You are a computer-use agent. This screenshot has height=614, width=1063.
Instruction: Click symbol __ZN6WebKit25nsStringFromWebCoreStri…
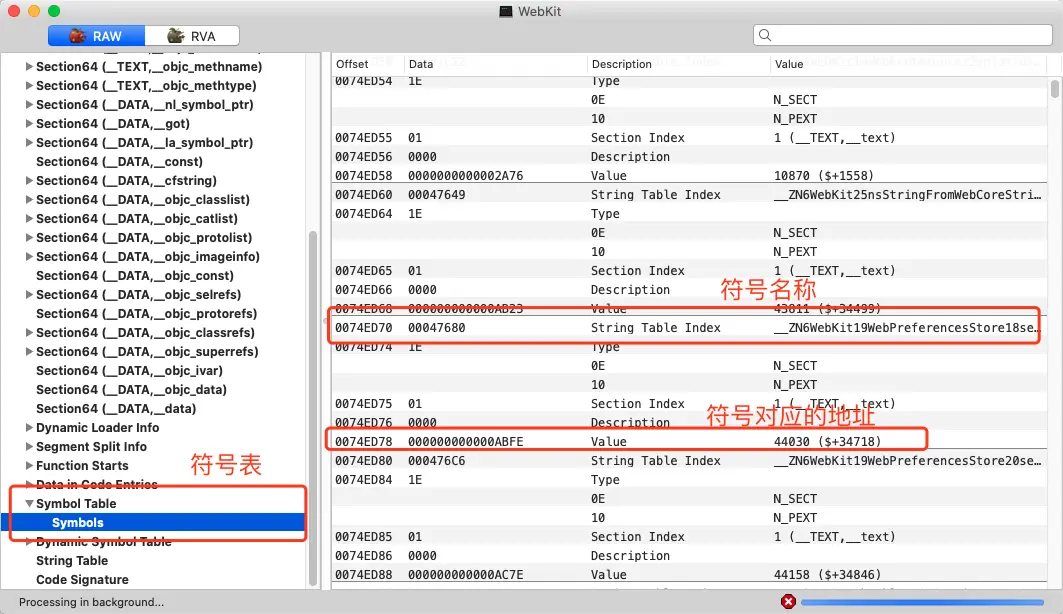point(907,195)
